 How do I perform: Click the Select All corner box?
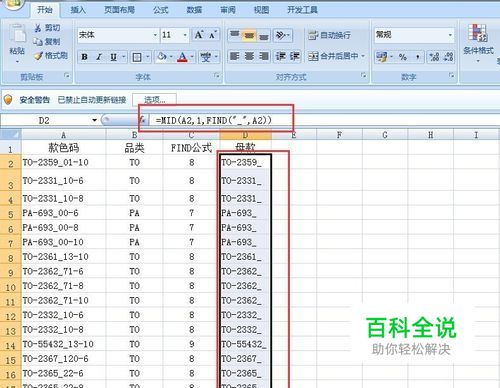(11, 135)
